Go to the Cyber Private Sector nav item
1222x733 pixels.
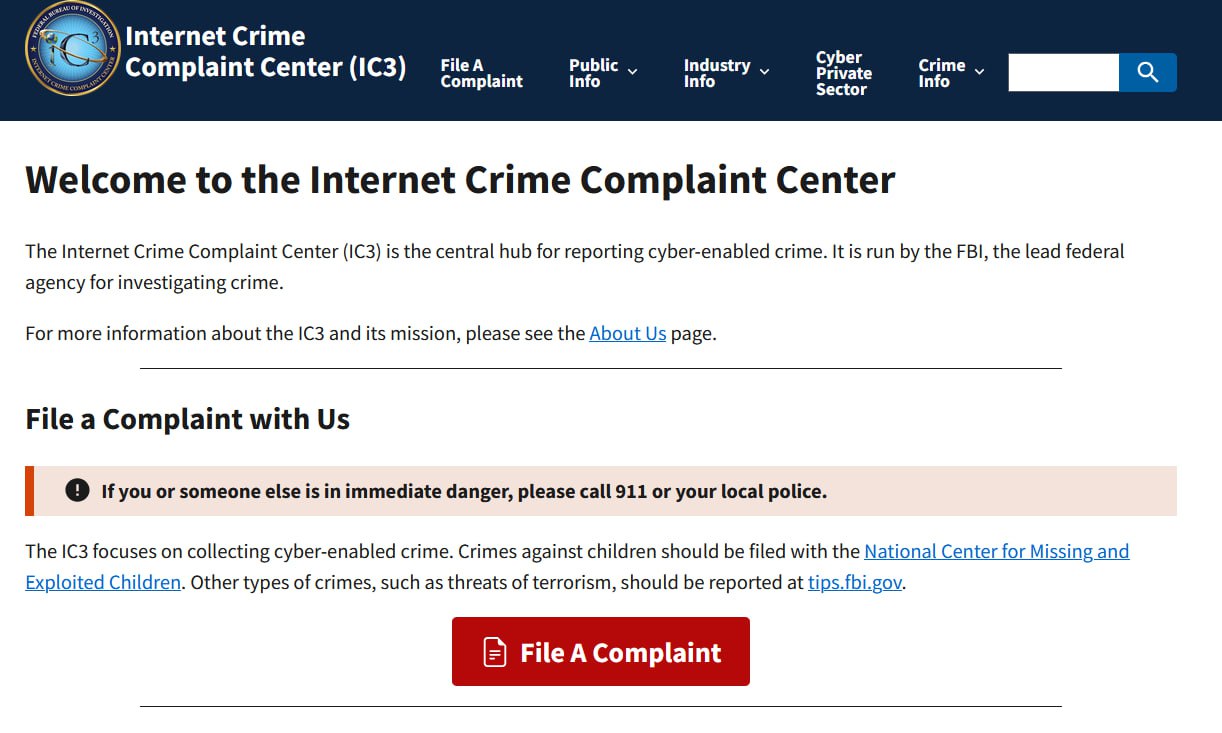(x=843, y=73)
